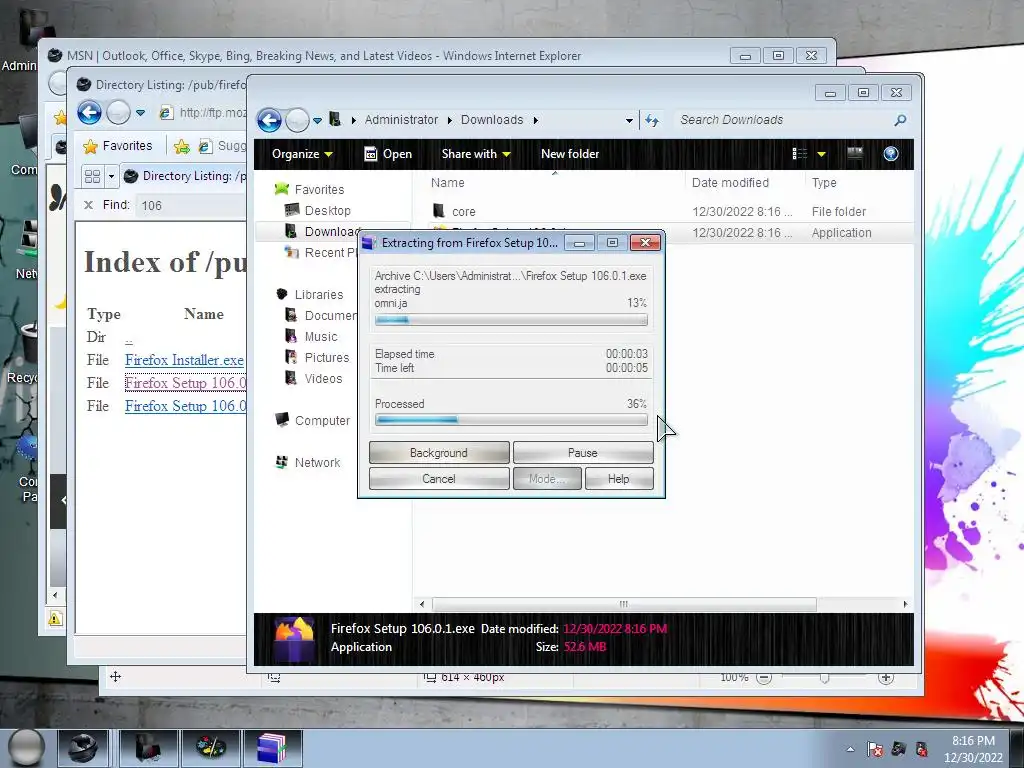Image resolution: width=1024 pixels, height=768 pixels.
Task: Select Favorites in the navigation pane
Action: pyautogui.click(x=319, y=189)
